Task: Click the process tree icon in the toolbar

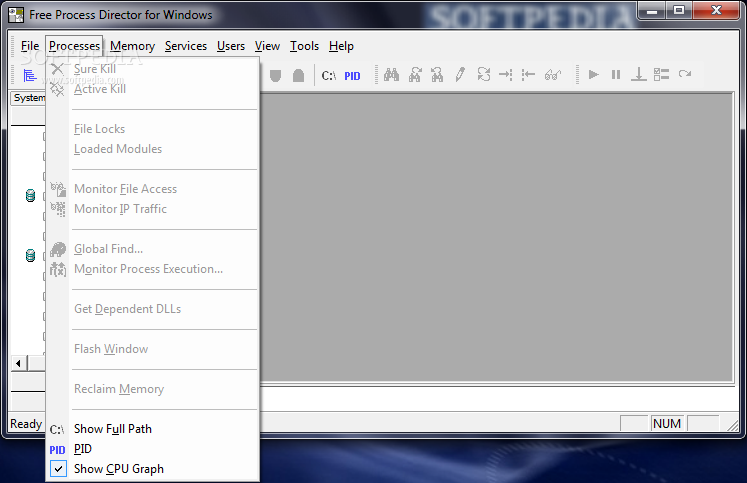Action: 30,75
